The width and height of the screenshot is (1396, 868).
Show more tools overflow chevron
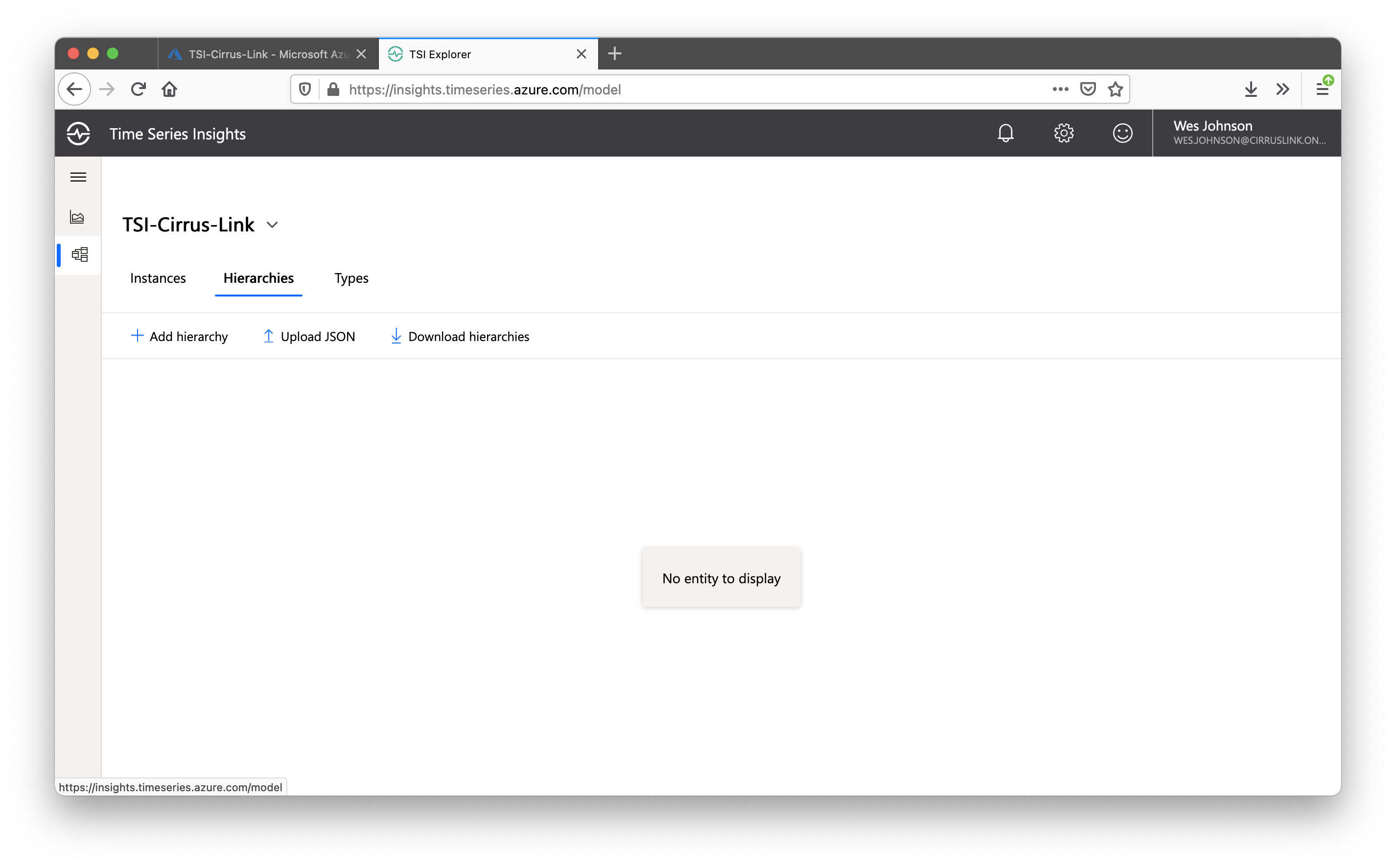click(1282, 89)
